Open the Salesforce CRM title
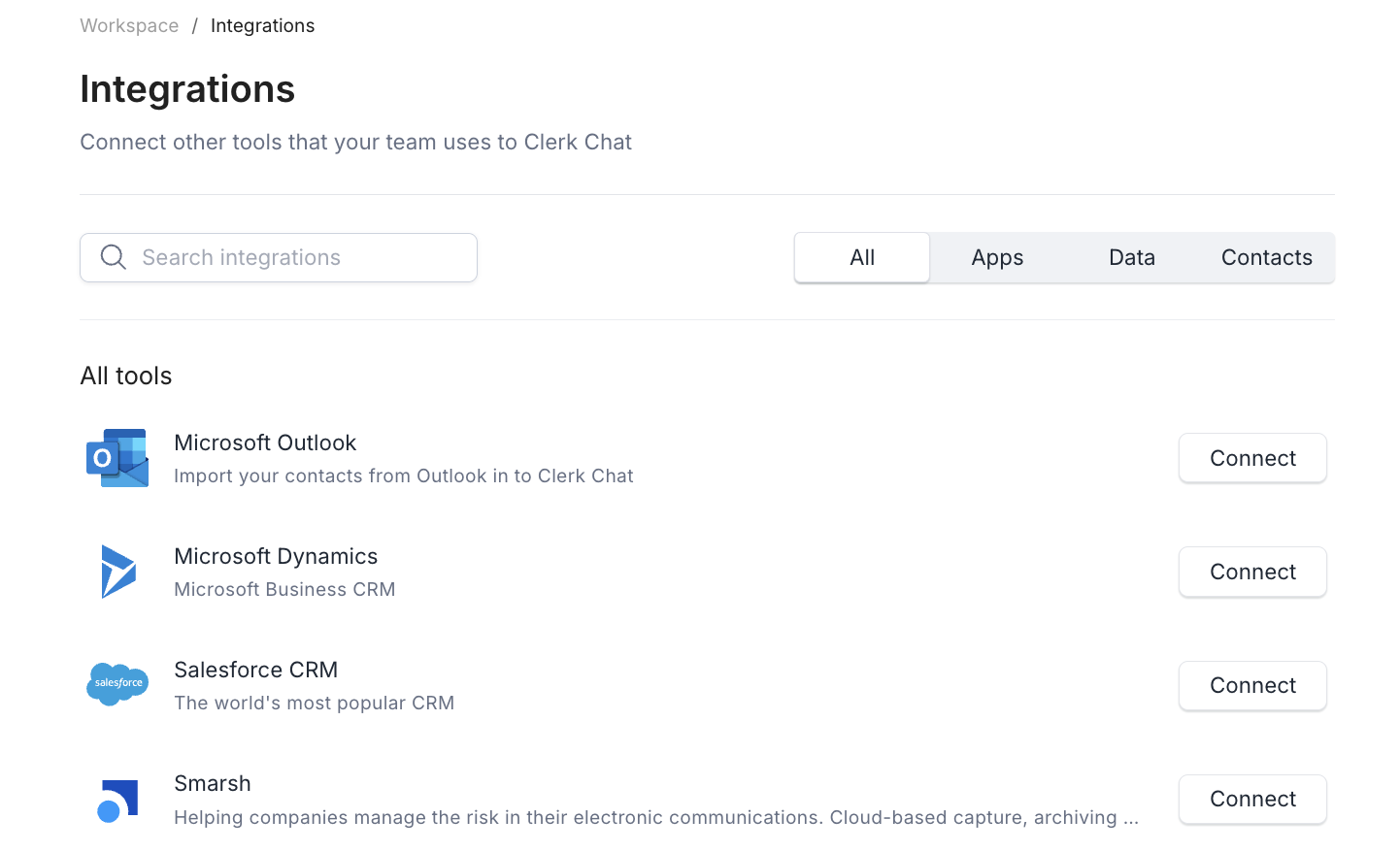This screenshot has height=852, width=1400. [x=255, y=670]
